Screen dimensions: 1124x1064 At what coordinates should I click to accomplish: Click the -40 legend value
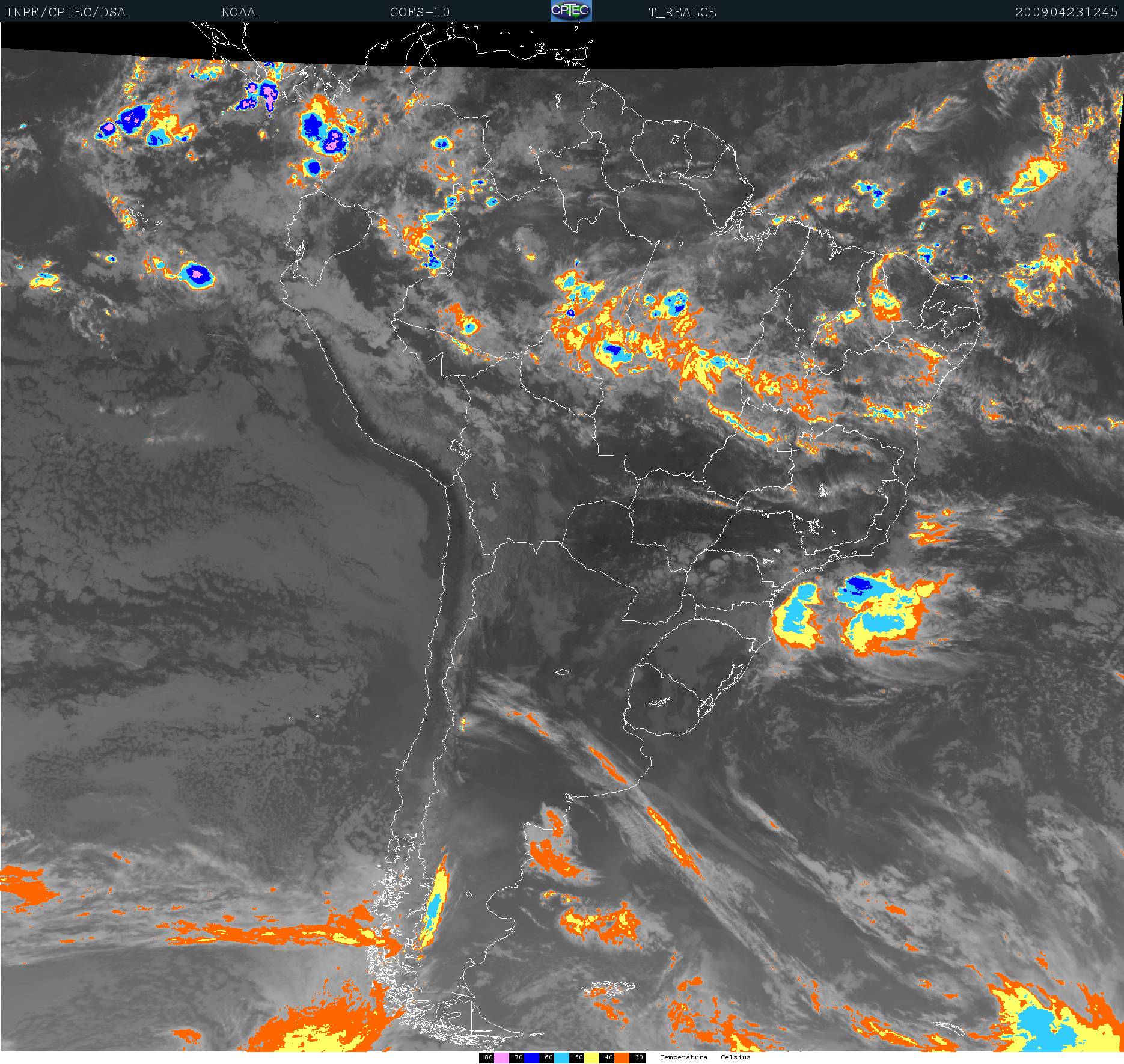click(607, 1057)
